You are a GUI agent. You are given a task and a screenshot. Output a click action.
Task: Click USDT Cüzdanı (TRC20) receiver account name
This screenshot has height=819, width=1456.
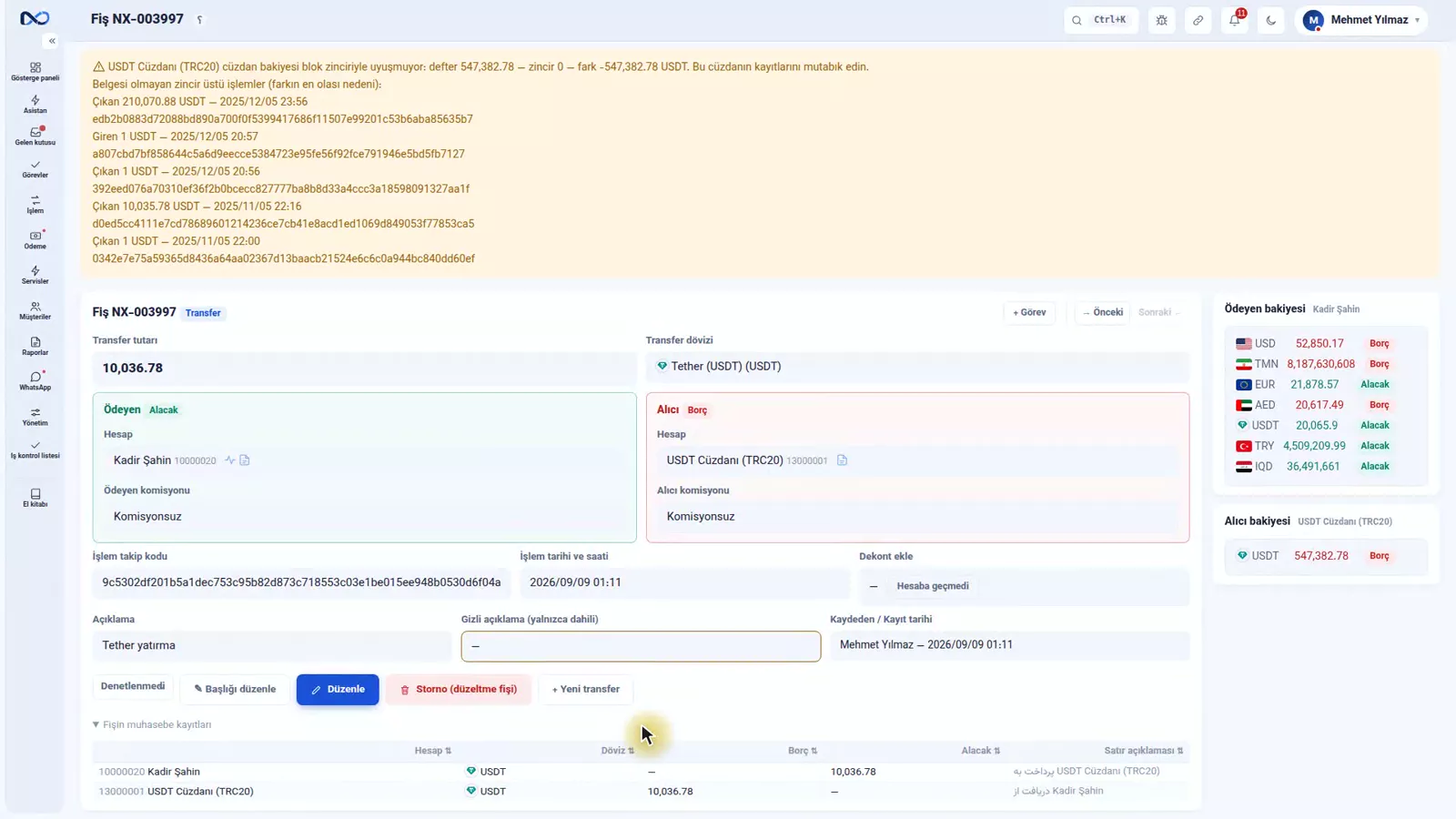pyautogui.click(x=724, y=460)
